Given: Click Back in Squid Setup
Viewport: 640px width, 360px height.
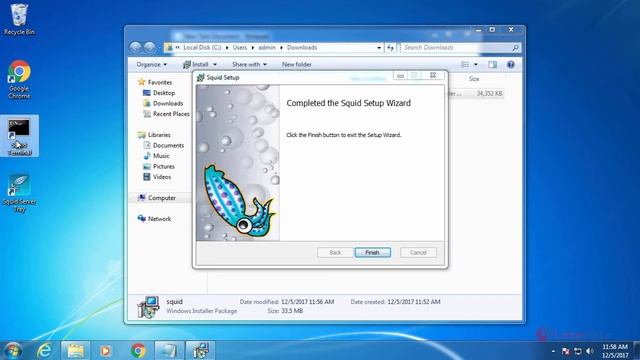Looking at the screenshot, I should (335, 253).
